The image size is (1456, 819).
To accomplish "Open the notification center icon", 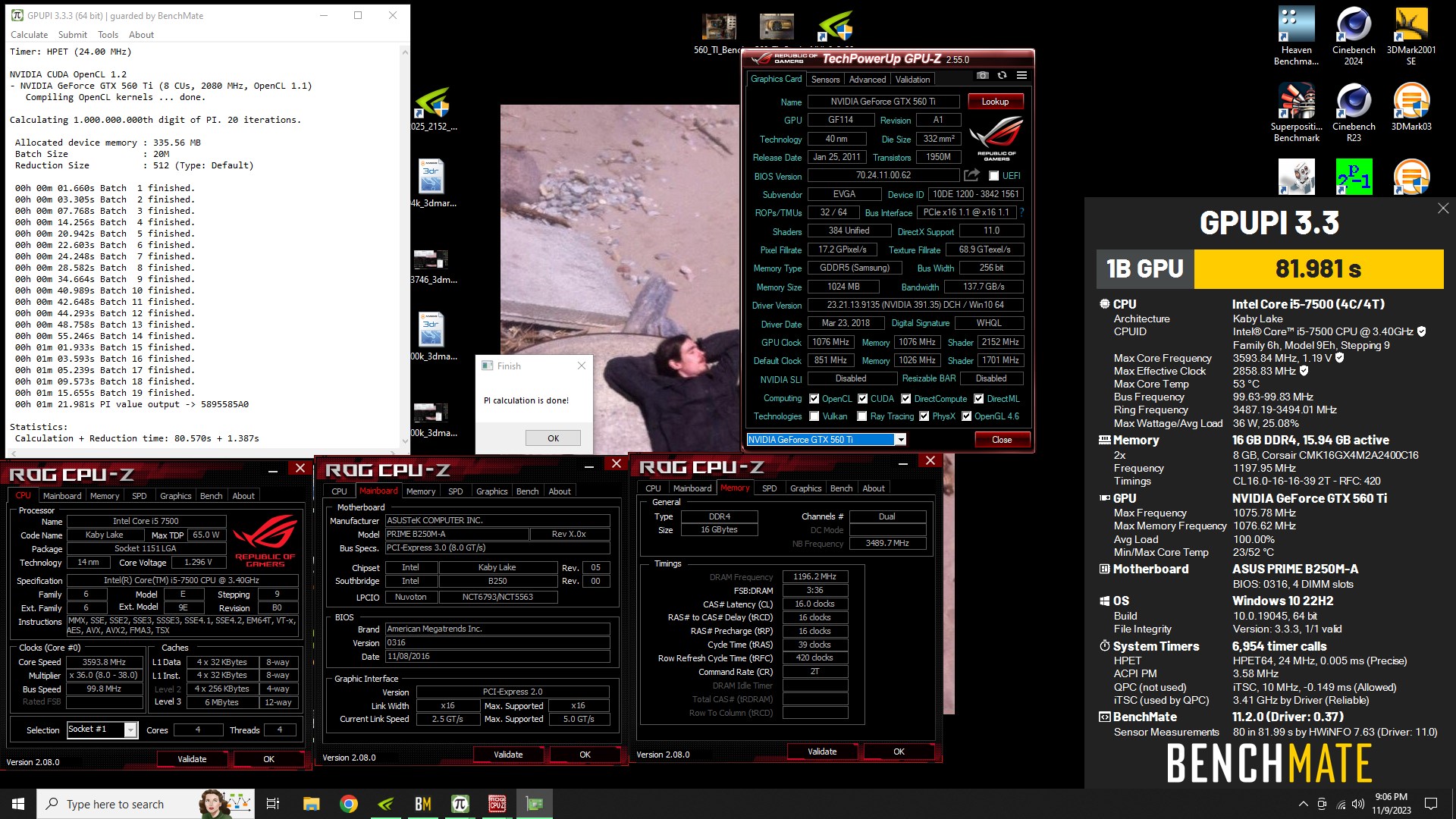I will click(x=1431, y=804).
